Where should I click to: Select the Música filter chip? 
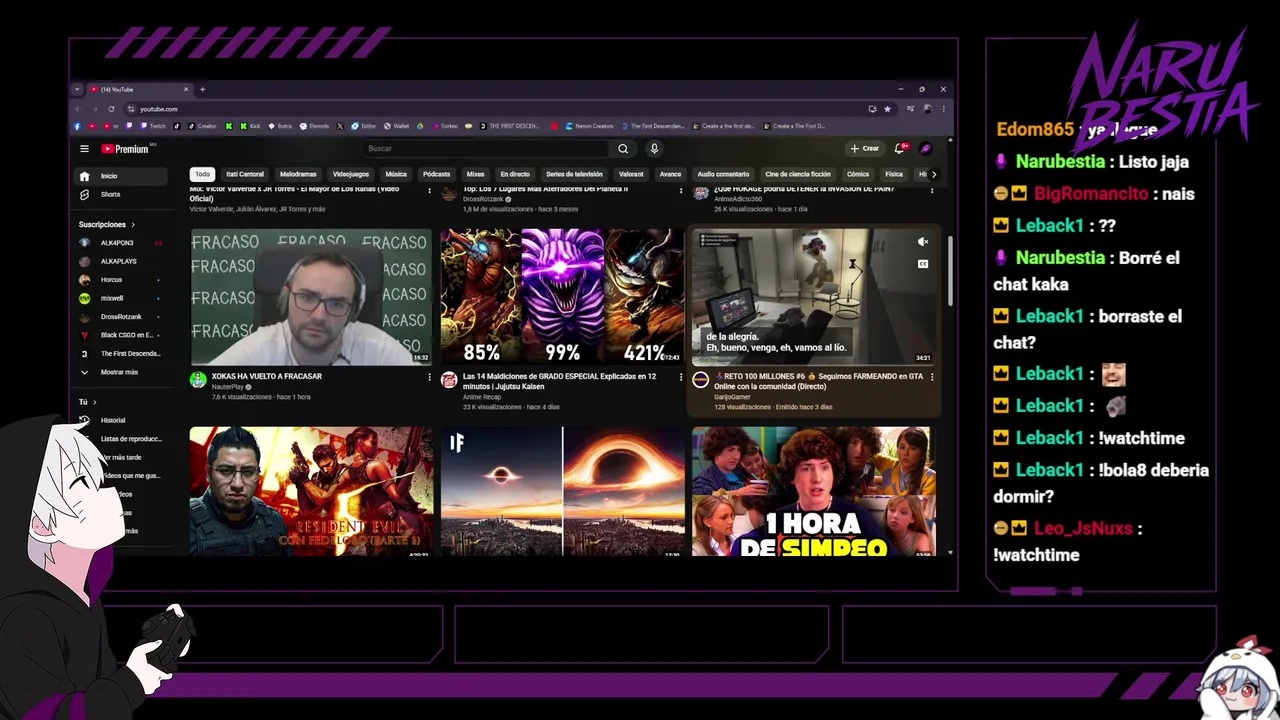click(396, 174)
